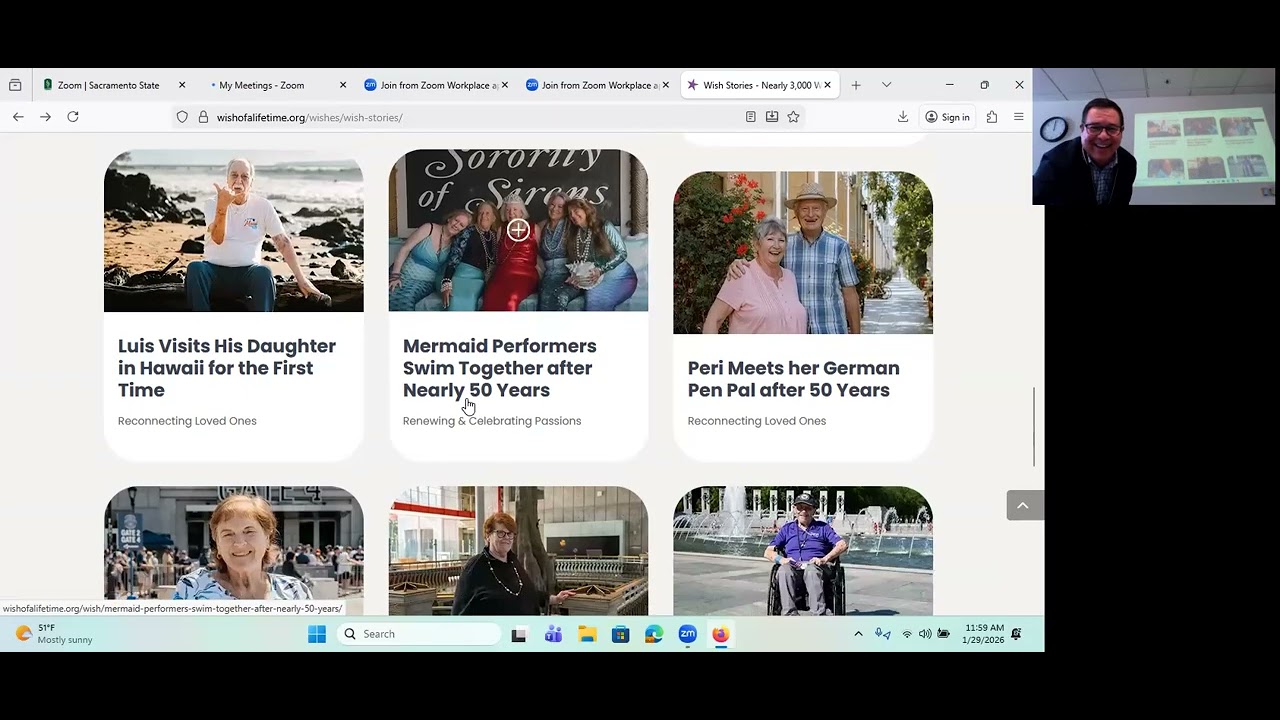
Task: Open Luis Visits His Daughter in Hawaii story
Action: tap(227, 368)
